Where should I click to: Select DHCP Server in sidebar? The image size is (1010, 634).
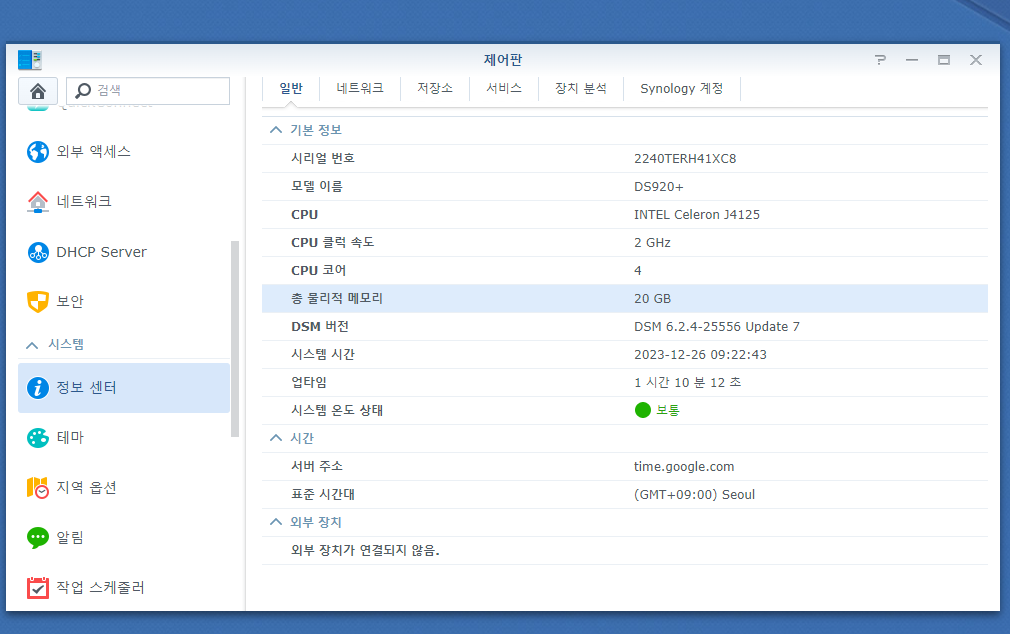124,252
